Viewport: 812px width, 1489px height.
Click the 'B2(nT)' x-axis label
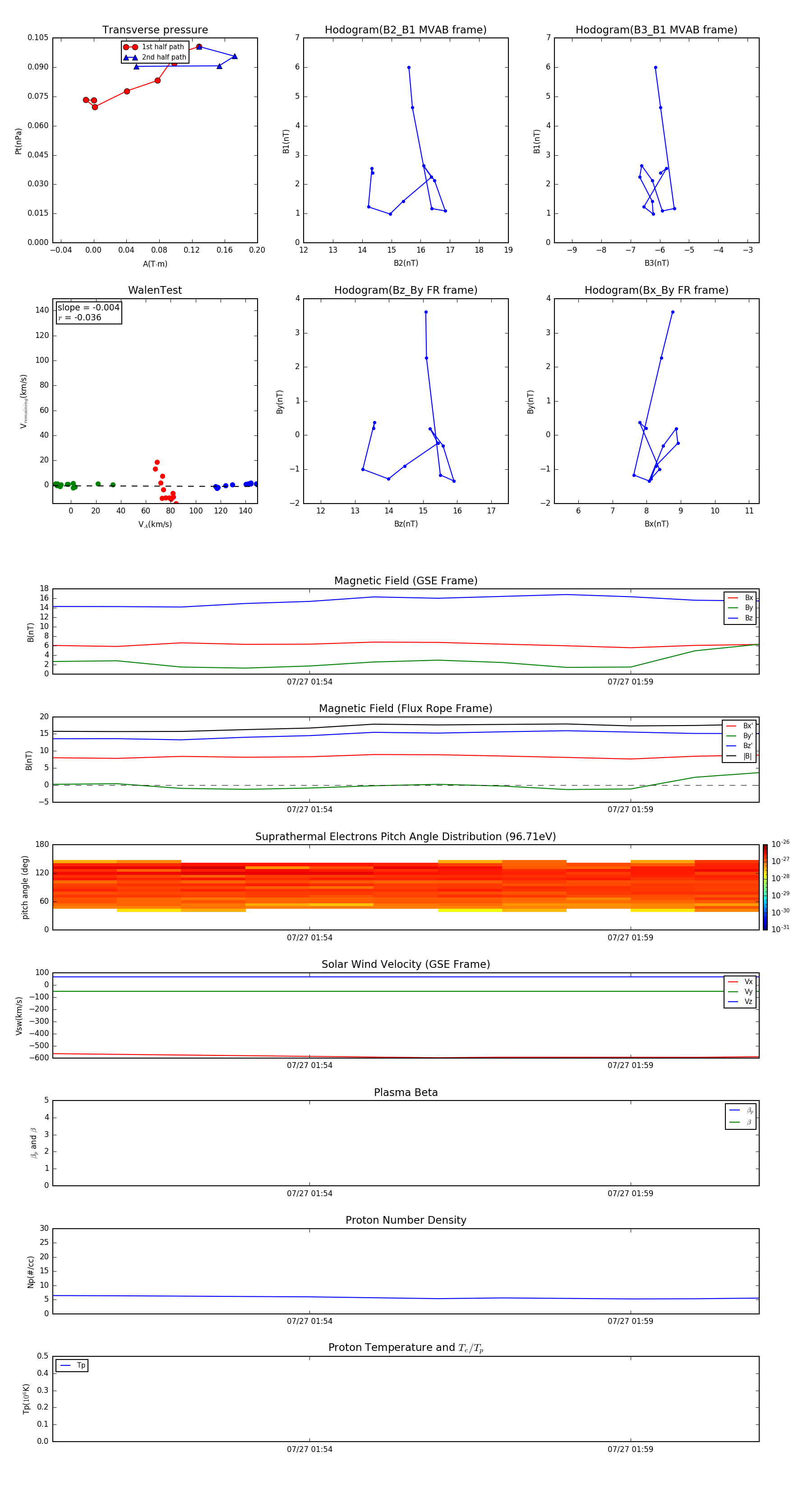tap(406, 263)
